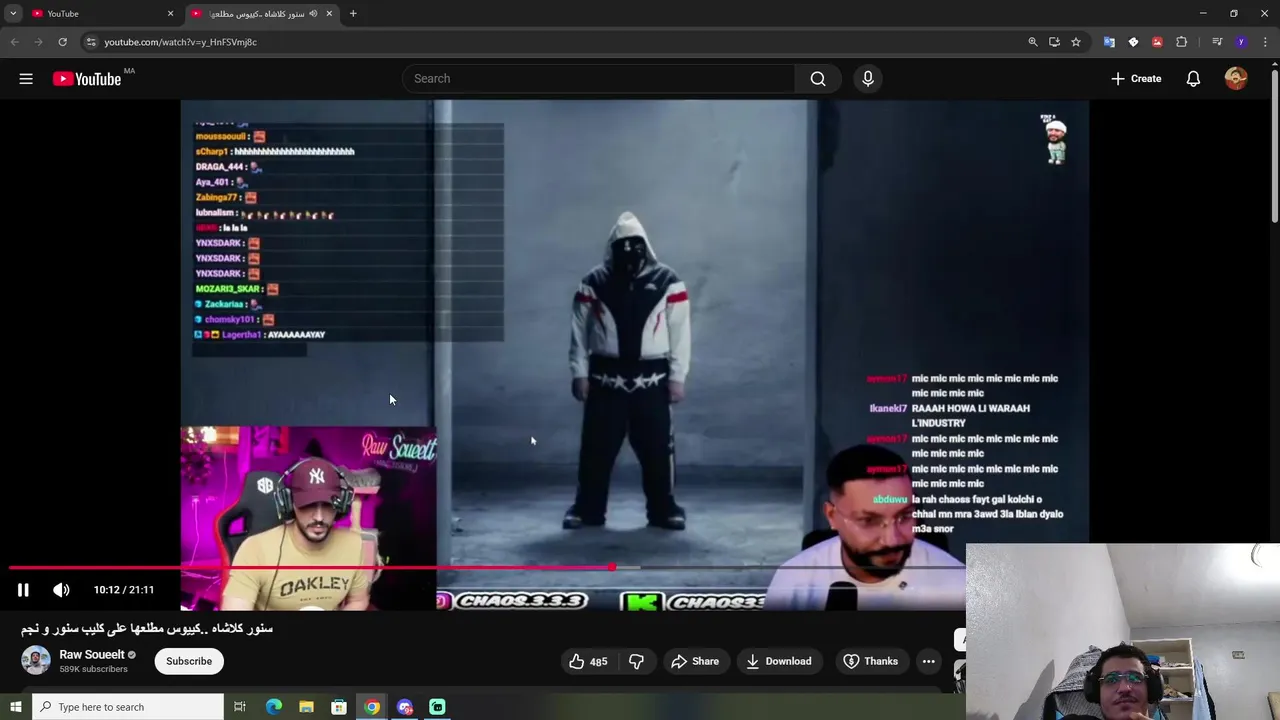Bookmark this page with star
The image size is (1280, 720).
click(x=1076, y=42)
